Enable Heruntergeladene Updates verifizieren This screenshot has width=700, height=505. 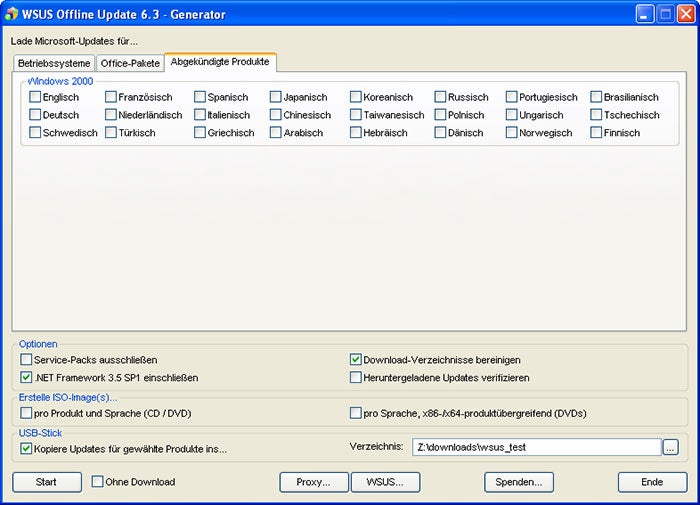(x=355, y=377)
